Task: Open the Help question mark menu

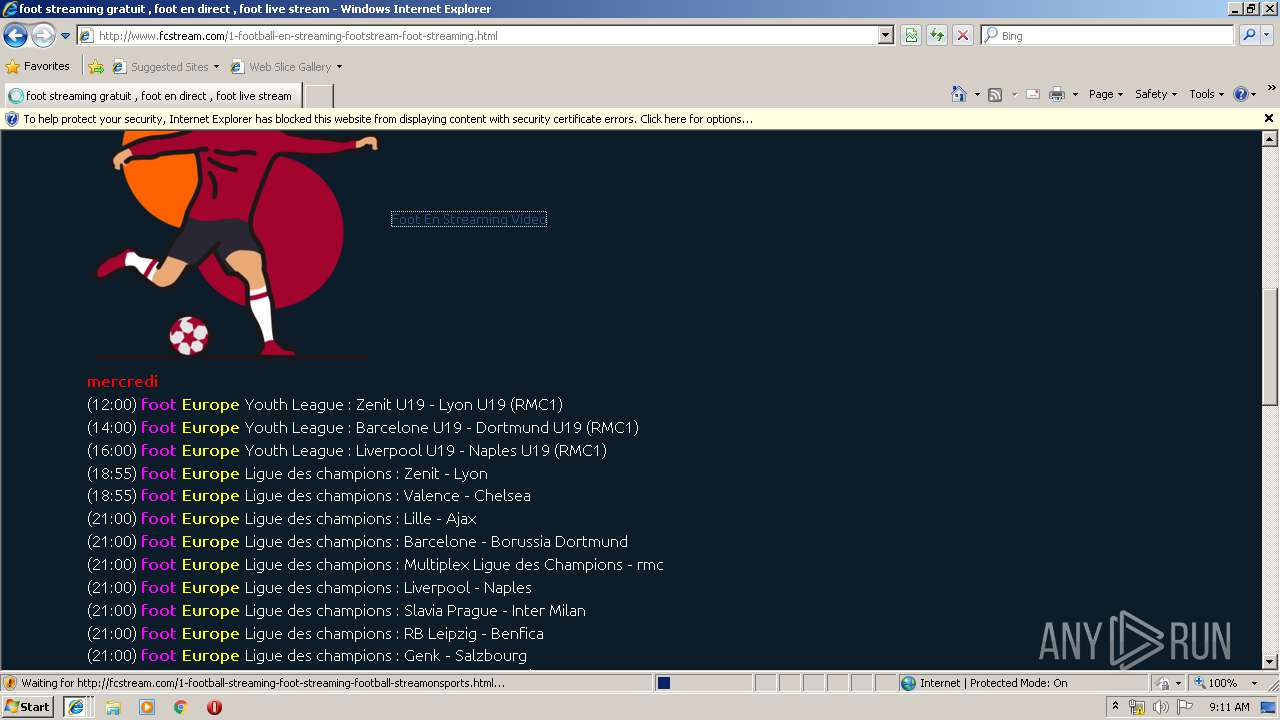Action: (1244, 94)
